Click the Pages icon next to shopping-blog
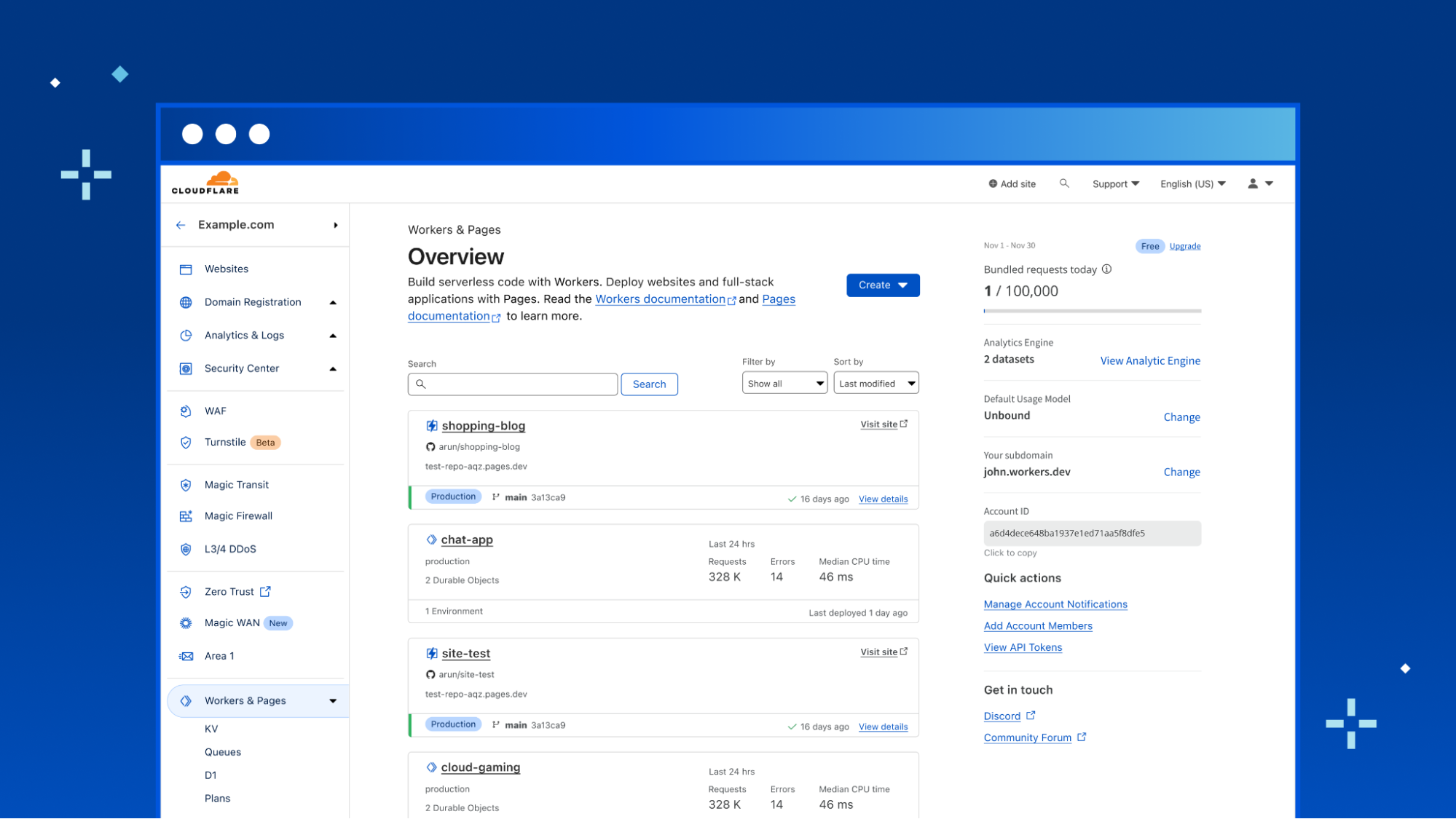This screenshot has height=819, width=1456. (432, 426)
